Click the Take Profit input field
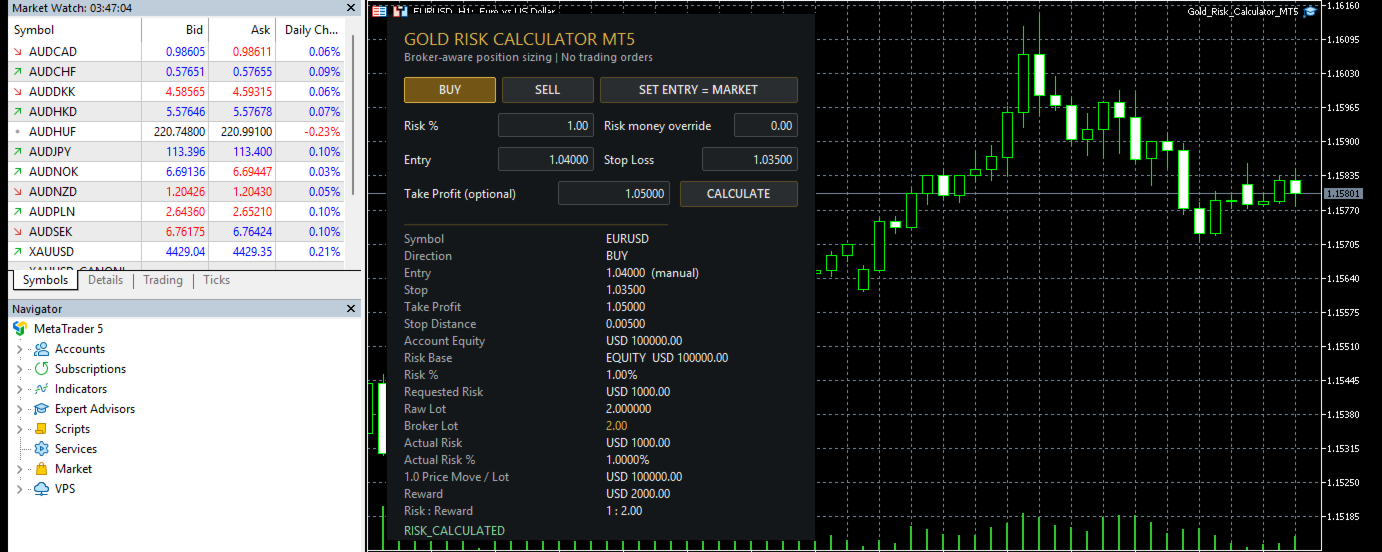Image resolution: width=1382 pixels, height=552 pixels. pyautogui.click(x=614, y=194)
